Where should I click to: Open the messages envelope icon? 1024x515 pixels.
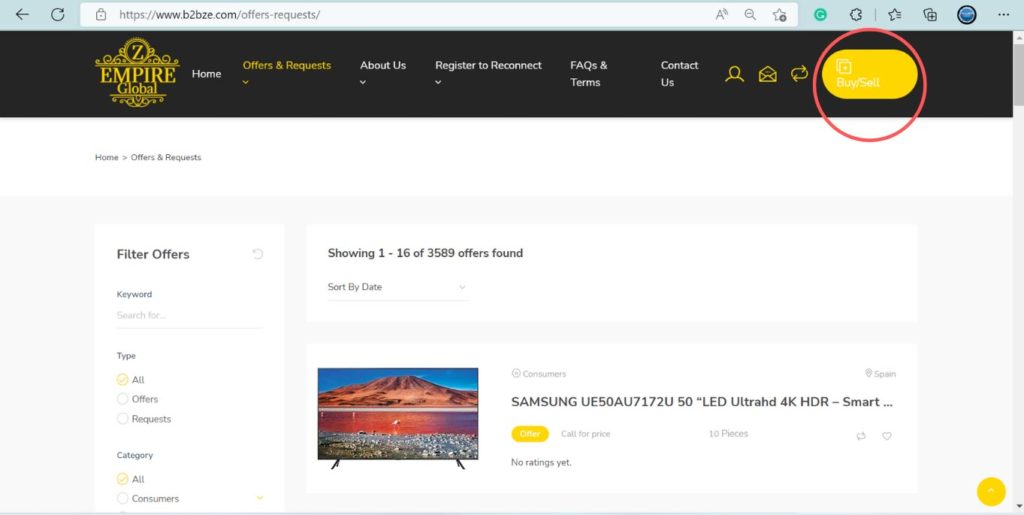pyautogui.click(x=767, y=74)
